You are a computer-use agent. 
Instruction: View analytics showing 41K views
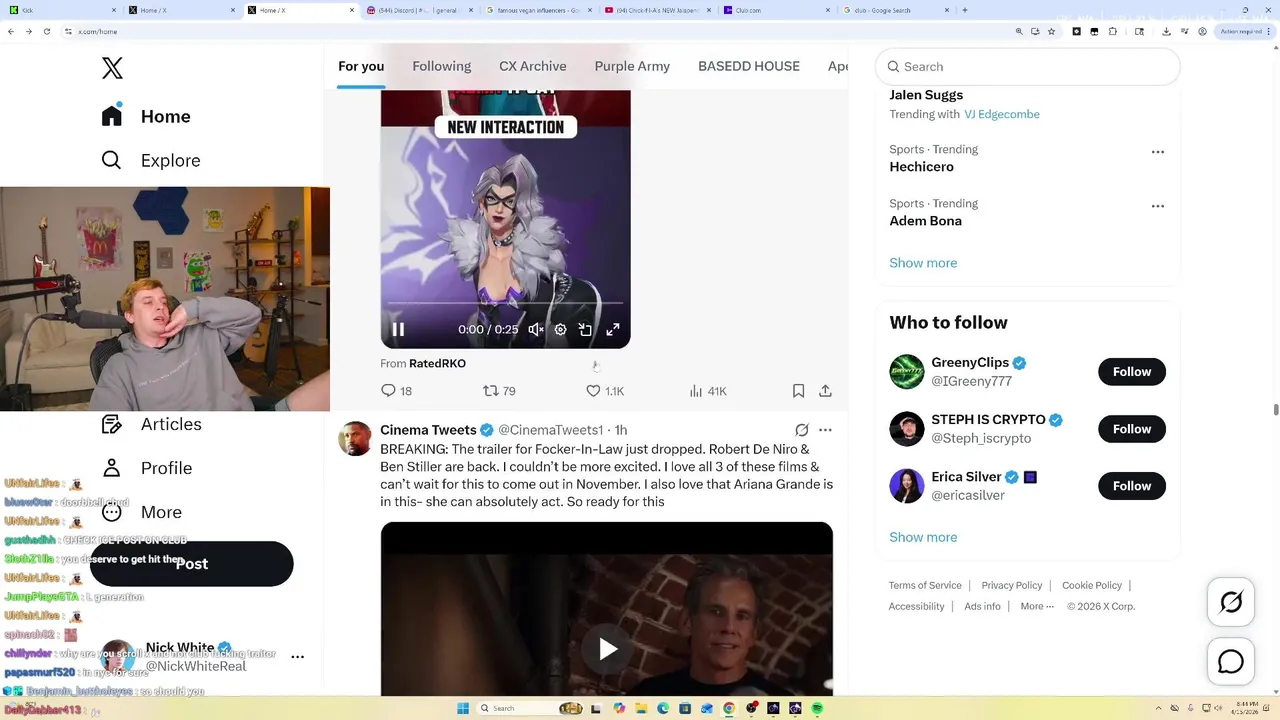click(x=708, y=391)
